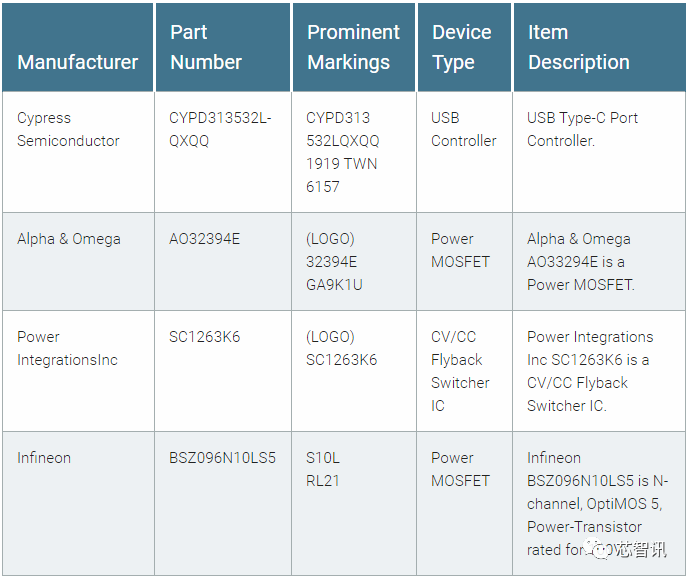Image resolution: width=688 pixels, height=579 pixels.
Task: Select the Device Type column header
Action: (461, 47)
